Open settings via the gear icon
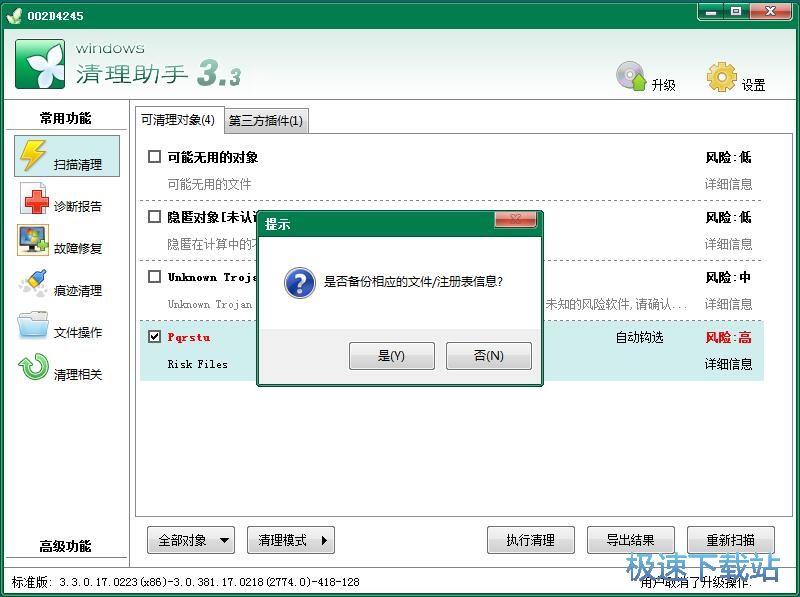 721,77
